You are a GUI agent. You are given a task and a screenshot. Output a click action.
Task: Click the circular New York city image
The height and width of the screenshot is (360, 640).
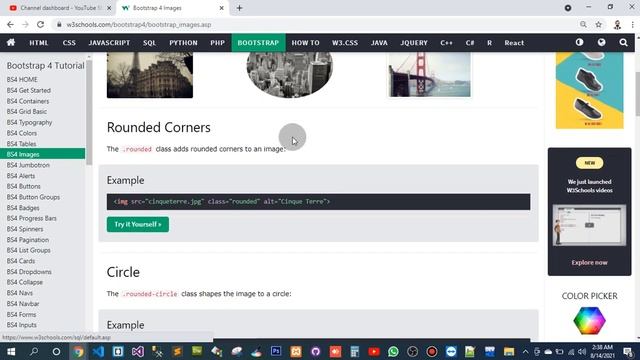[290, 74]
